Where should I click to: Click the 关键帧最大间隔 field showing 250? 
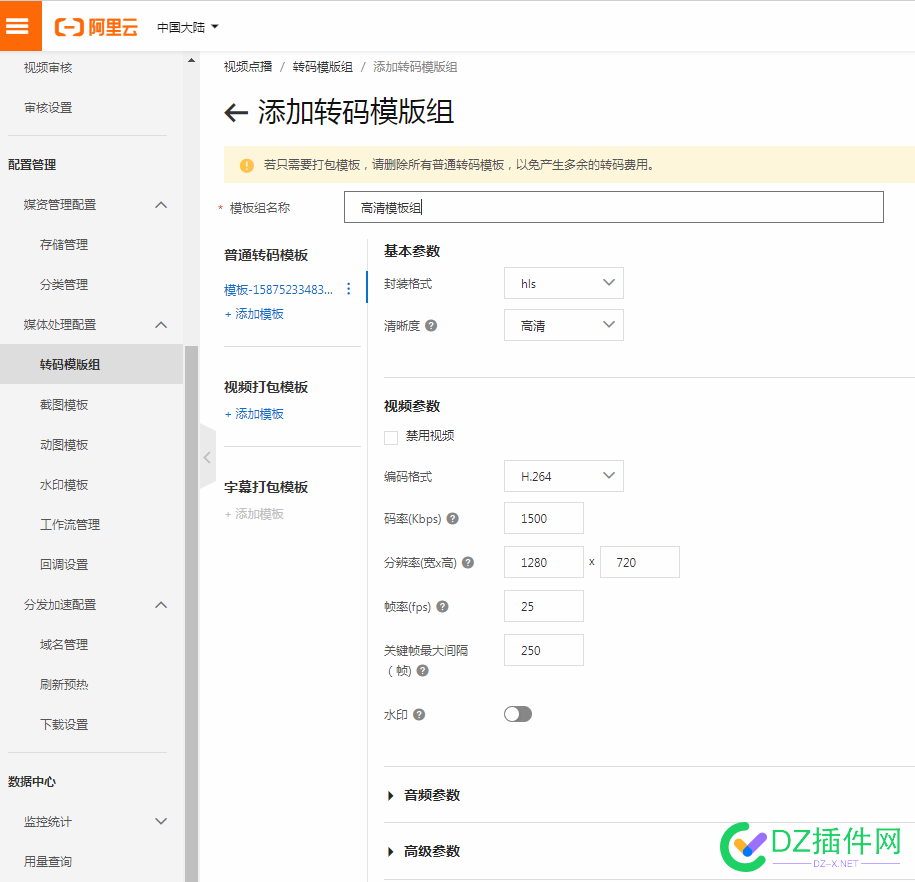(x=544, y=650)
